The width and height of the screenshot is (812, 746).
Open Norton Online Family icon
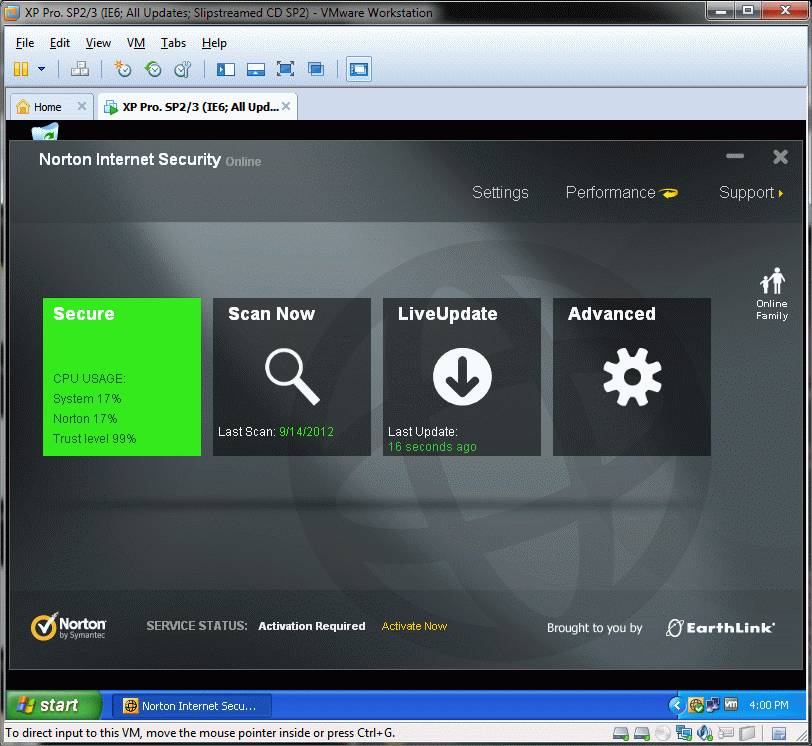tap(771, 294)
